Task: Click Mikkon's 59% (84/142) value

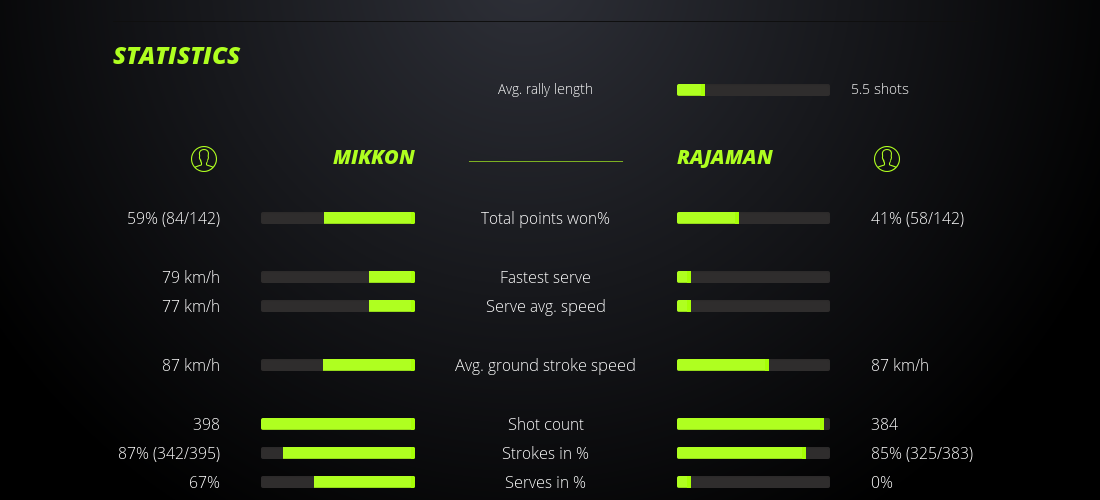Action: coord(174,218)
